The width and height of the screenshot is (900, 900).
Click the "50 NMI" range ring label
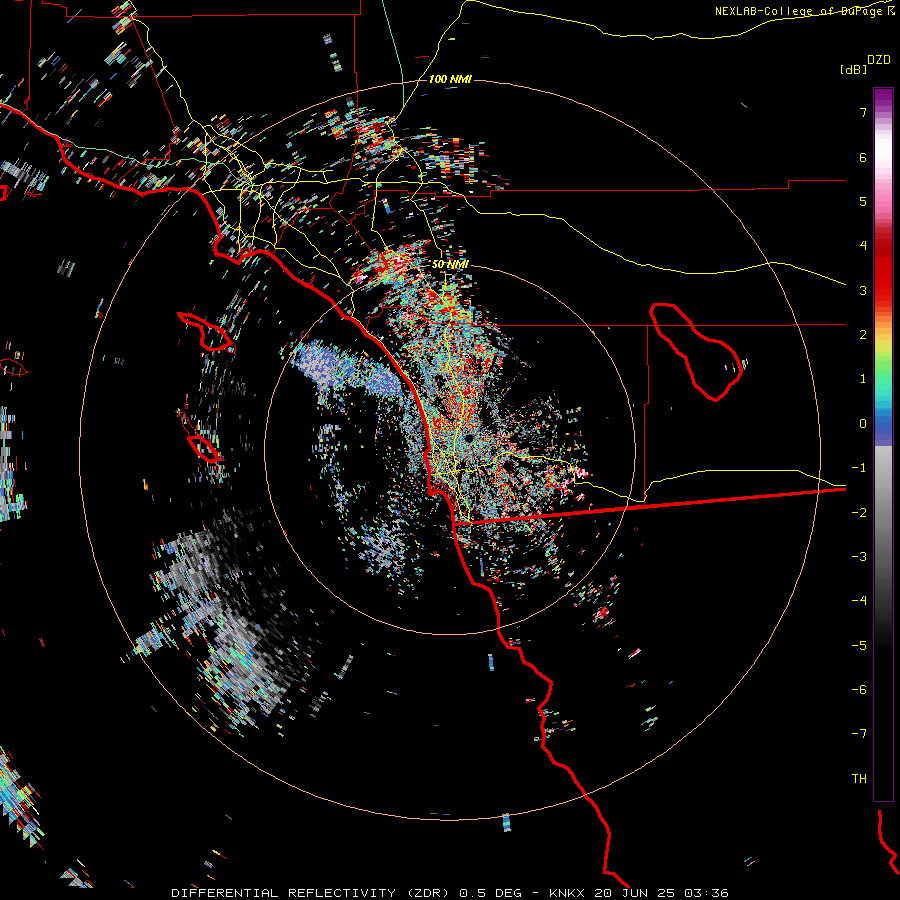(x=450, y=264)
